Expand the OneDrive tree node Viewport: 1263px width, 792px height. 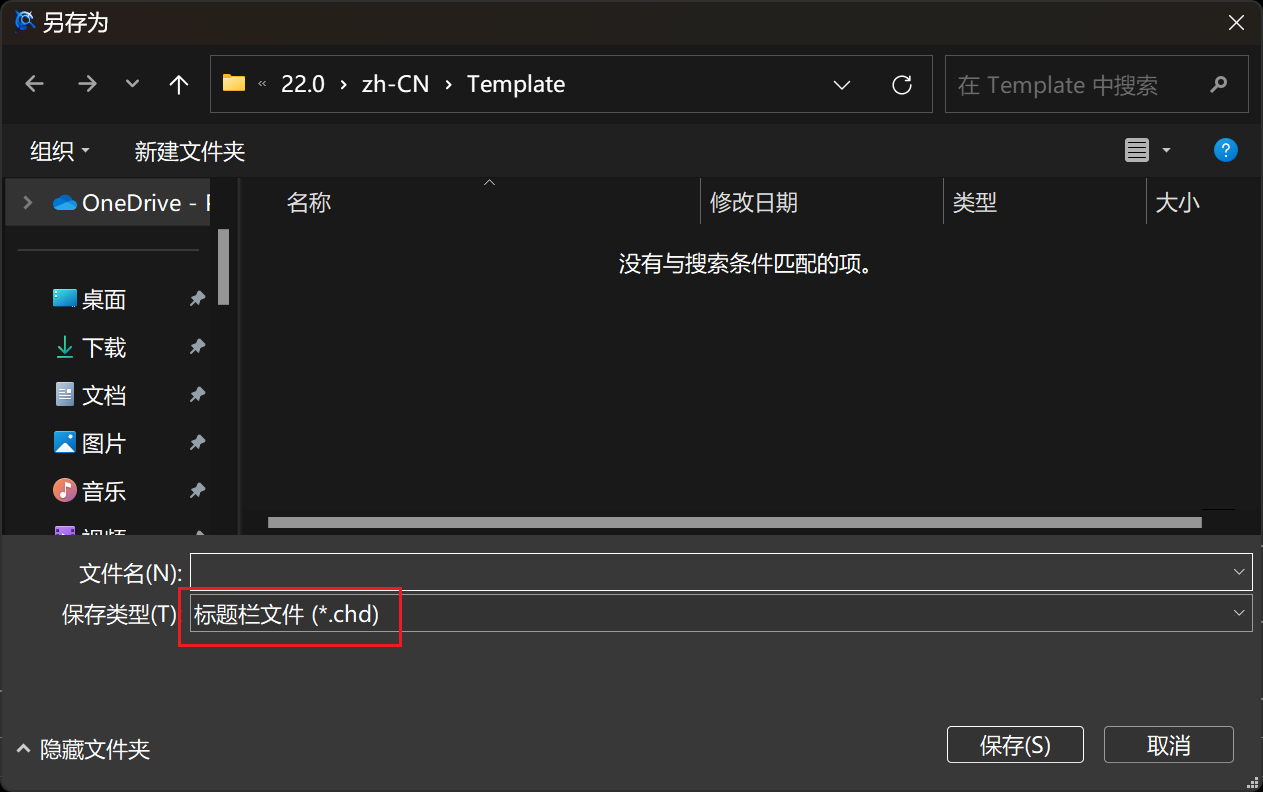pos(28,203)
